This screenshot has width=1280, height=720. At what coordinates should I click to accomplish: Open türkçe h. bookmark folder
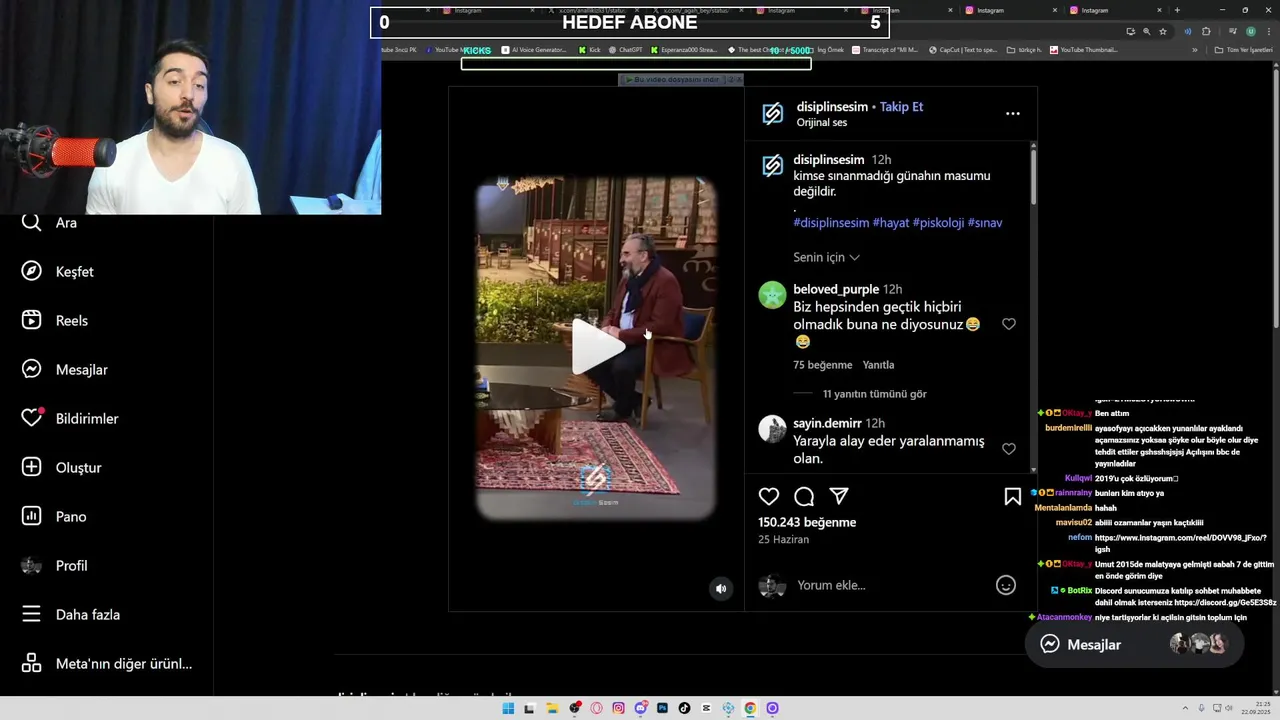click(1024, 50)
